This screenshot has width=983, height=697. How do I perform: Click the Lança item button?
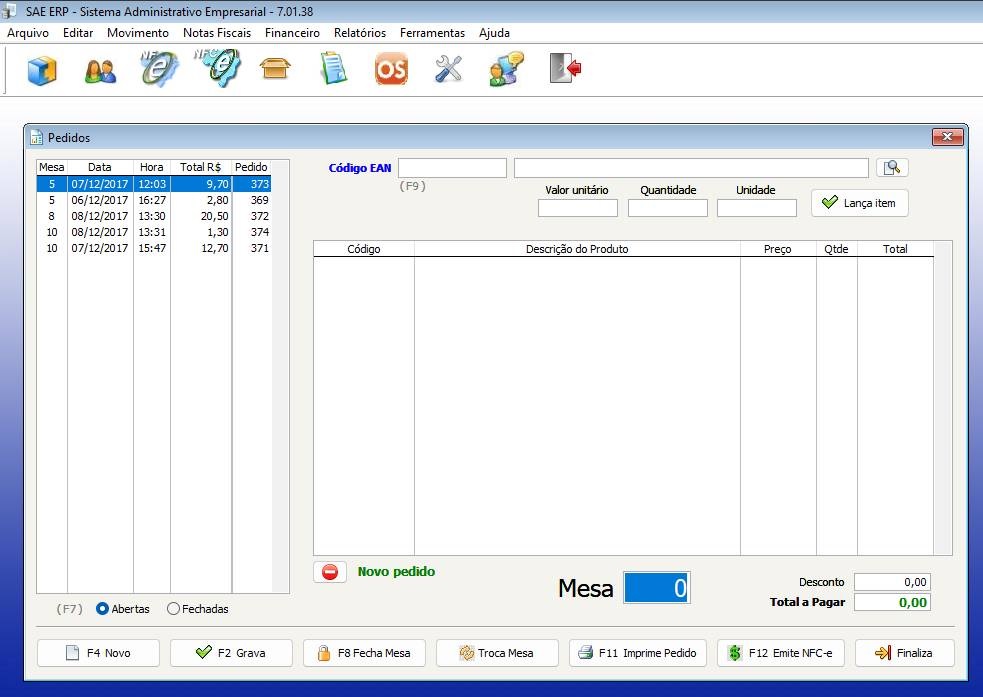[859, 203]
